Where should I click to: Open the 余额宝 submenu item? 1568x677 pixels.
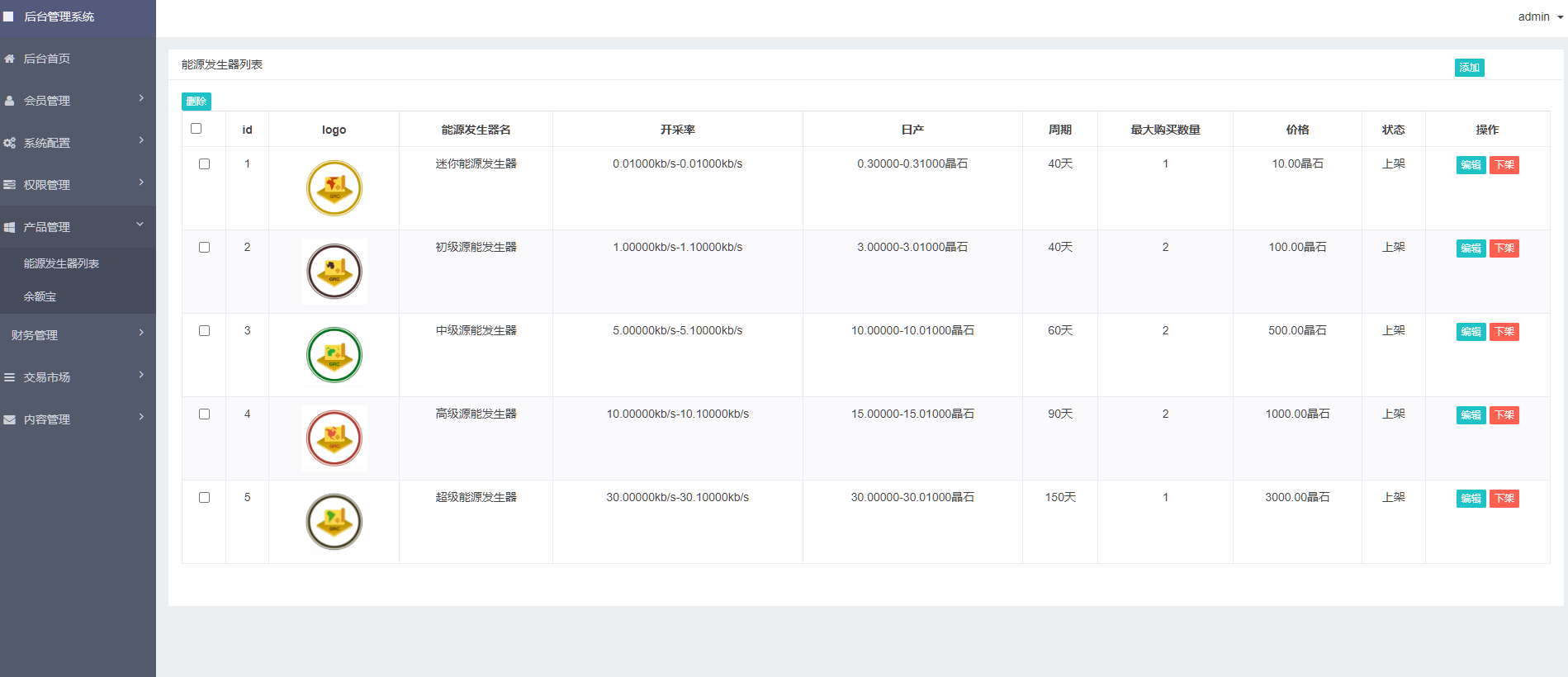tap(40, 296)
